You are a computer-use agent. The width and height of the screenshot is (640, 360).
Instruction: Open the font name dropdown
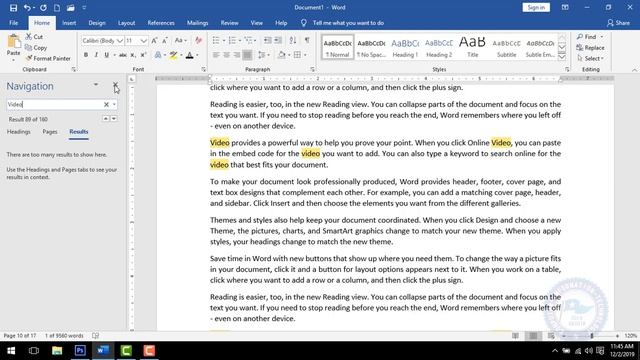[x=120, y=41]
